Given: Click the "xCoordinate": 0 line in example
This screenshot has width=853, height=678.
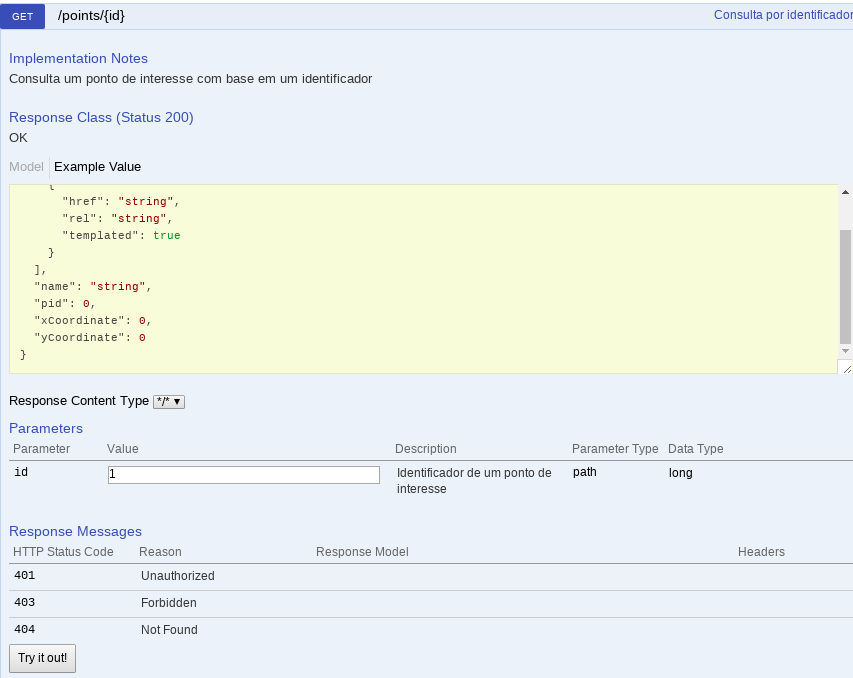Looking at the screenshot, I should (92, 320).
